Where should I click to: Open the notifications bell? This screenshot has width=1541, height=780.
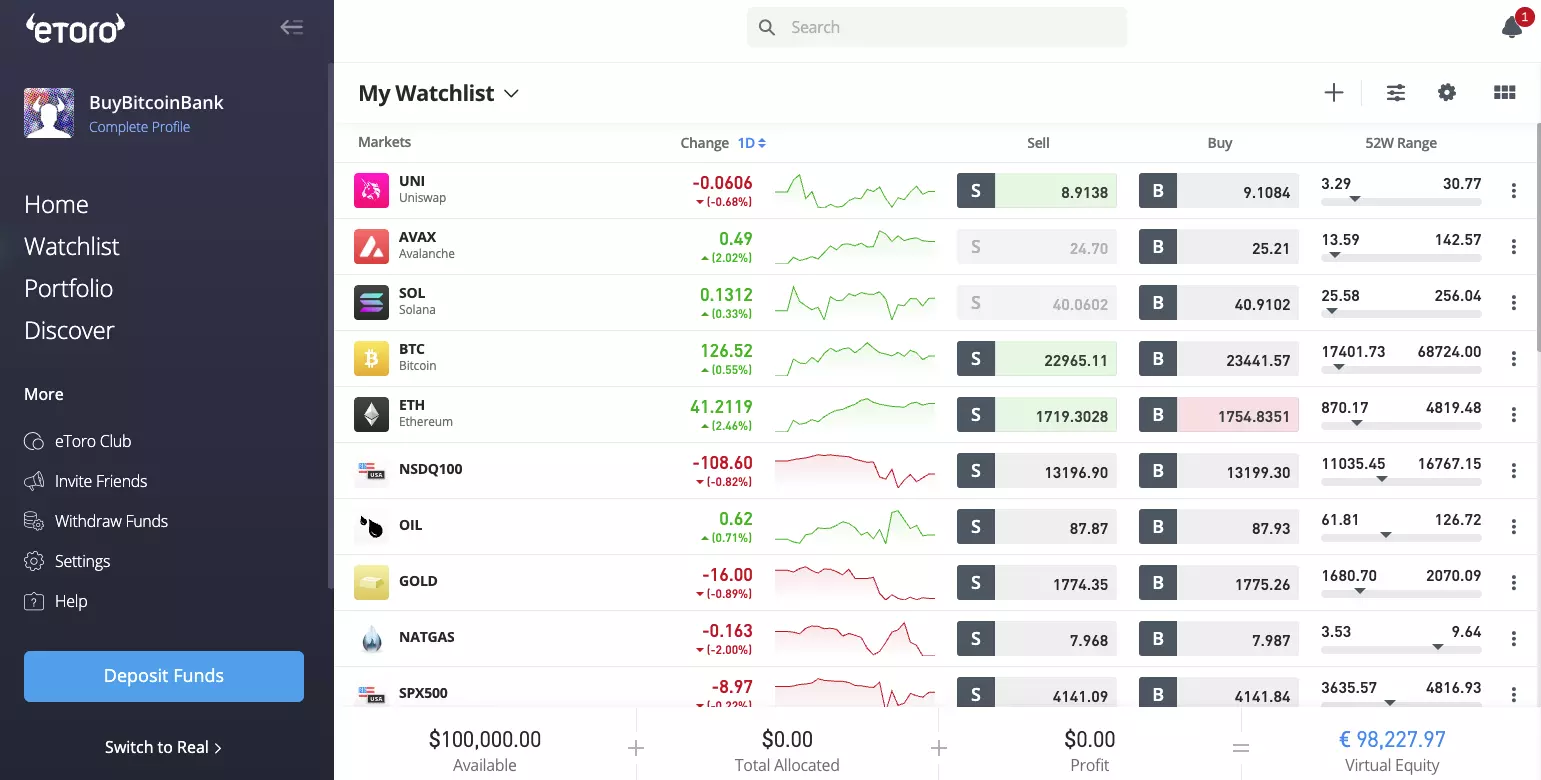click(1512, 28)
